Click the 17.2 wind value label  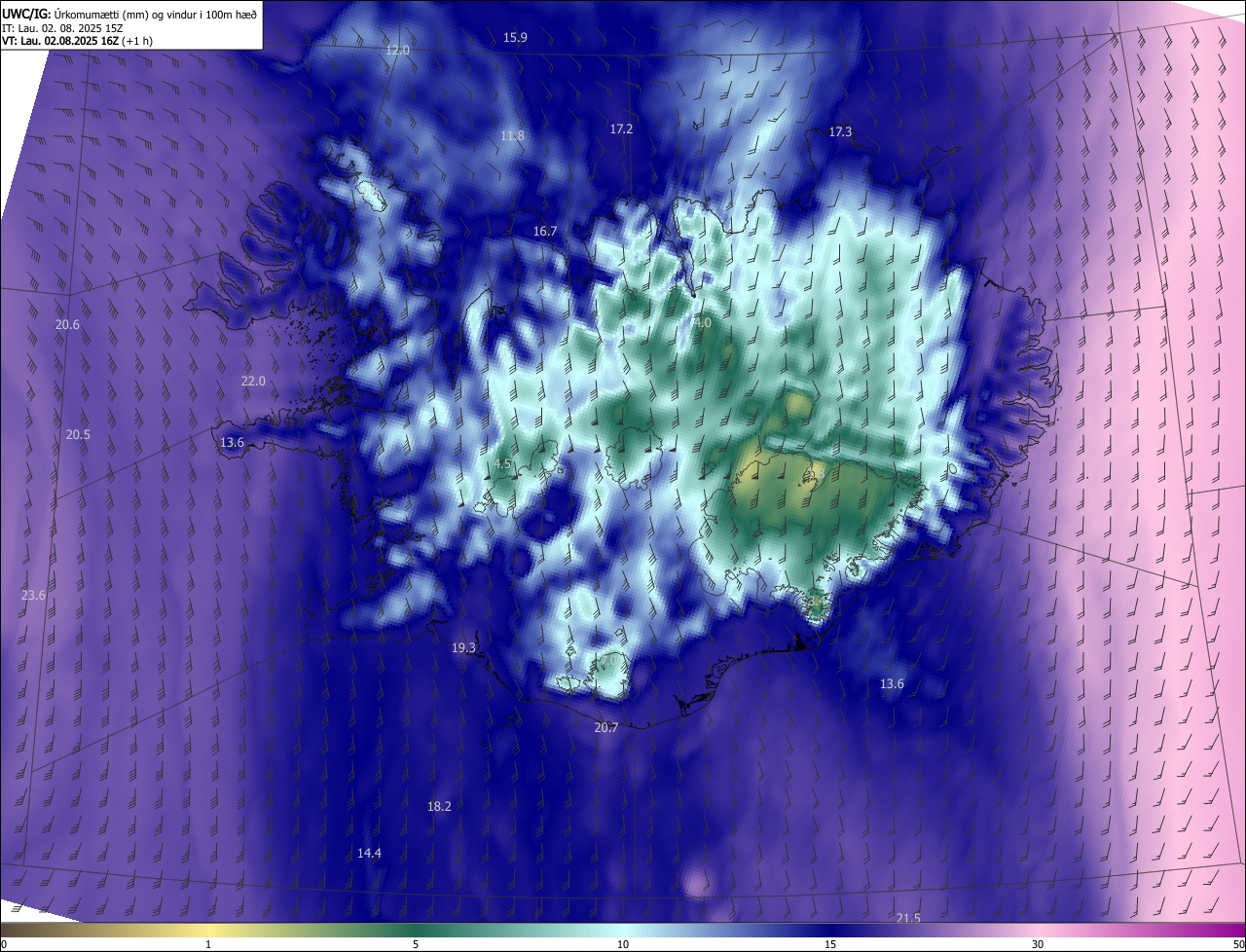(621, 128)
